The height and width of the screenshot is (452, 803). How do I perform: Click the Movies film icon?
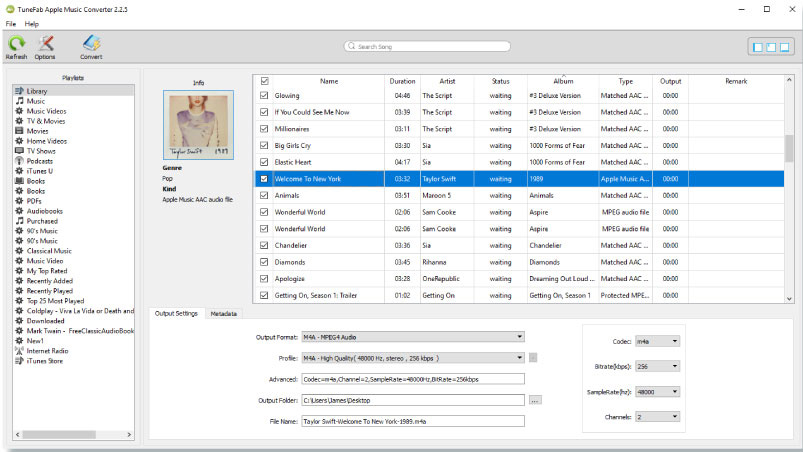(x=19, y=131)
